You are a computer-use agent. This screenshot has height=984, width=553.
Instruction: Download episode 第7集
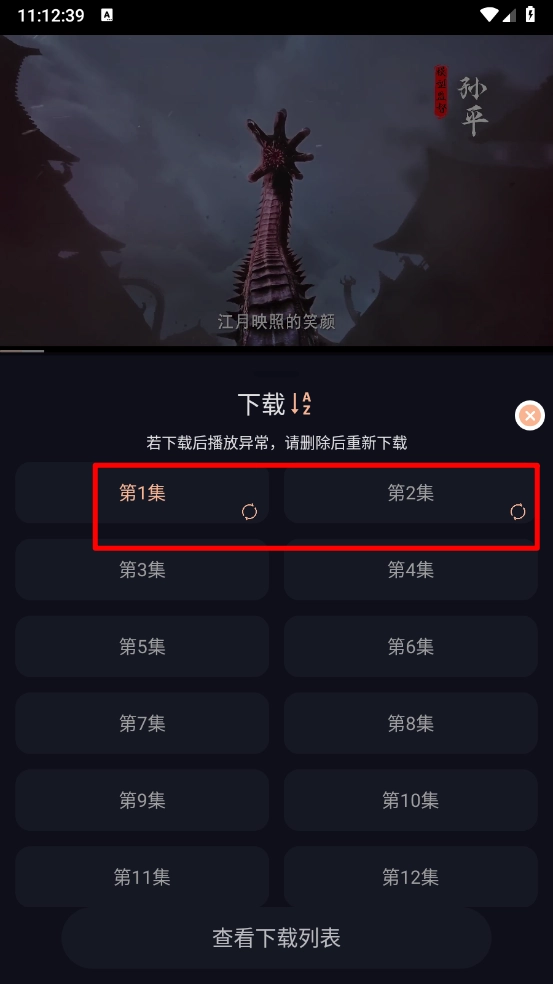pyautogui.click(x=142, y=723)
